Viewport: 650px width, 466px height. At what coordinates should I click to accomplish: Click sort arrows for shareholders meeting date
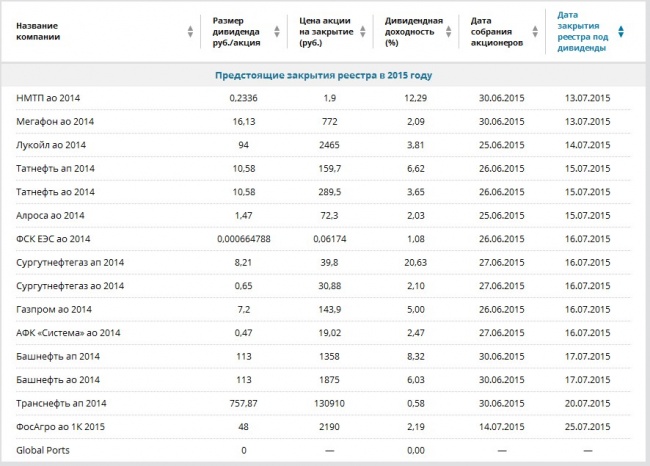[535, 32]
